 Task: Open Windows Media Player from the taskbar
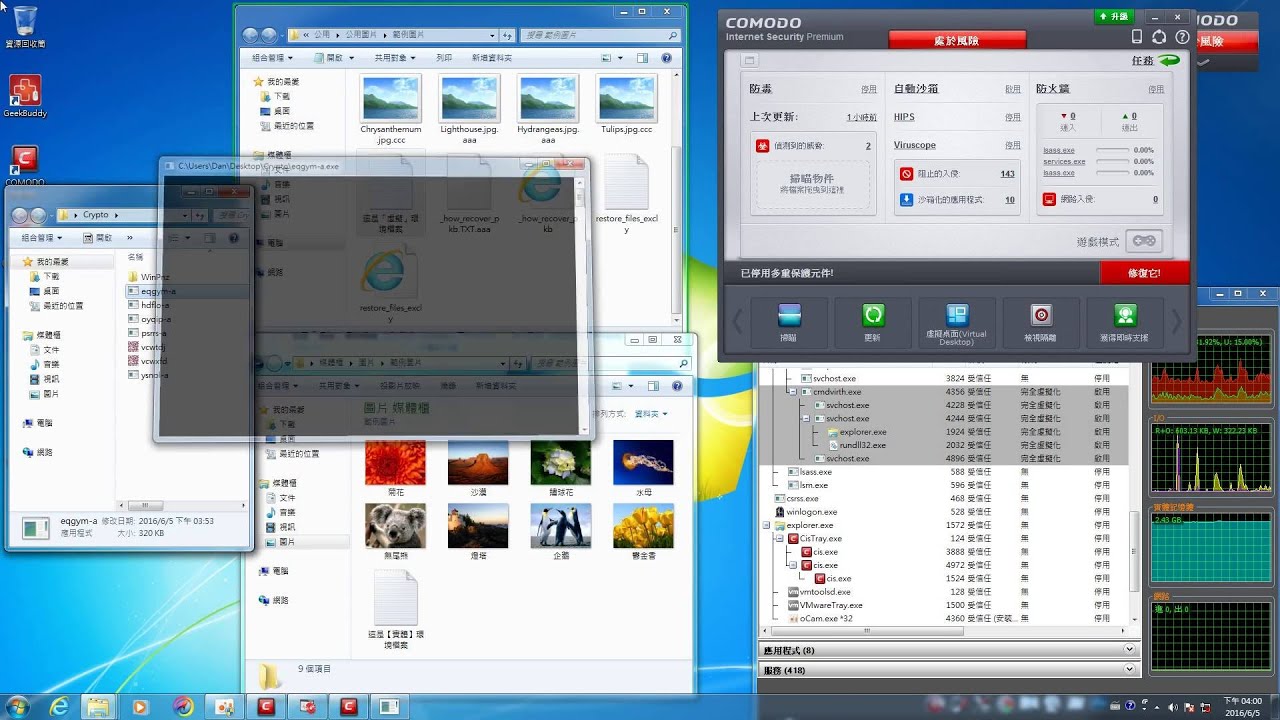pos(142,707)
